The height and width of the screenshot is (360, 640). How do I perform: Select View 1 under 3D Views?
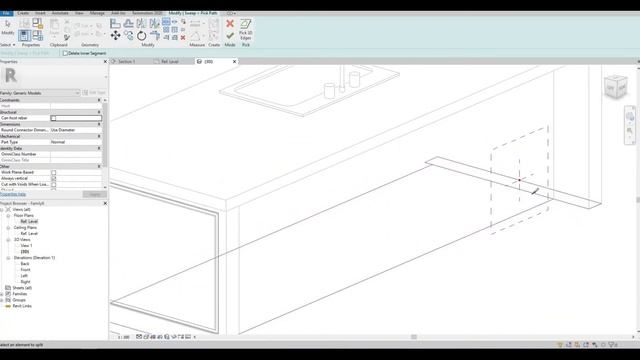(26, 246)
